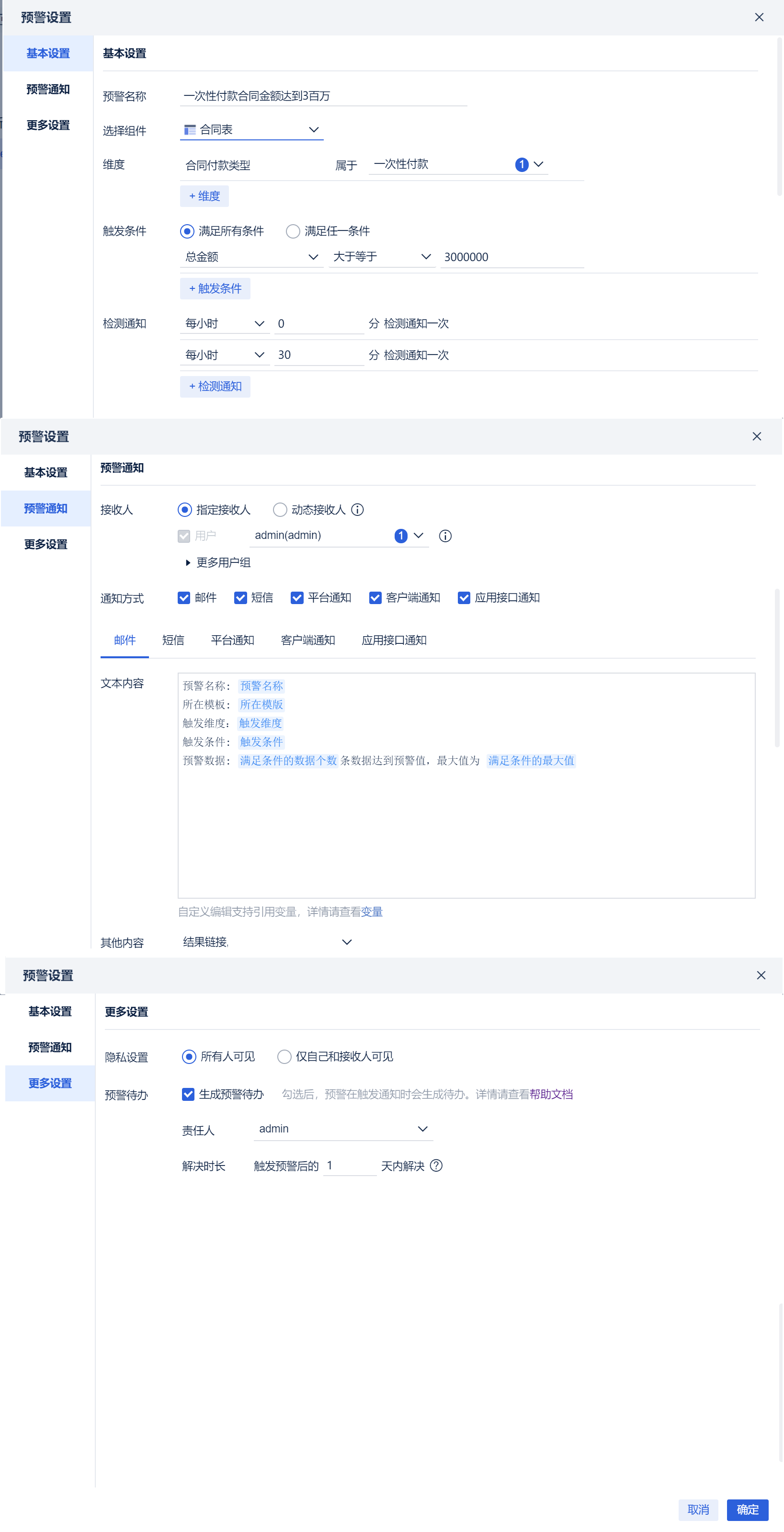Click the info icon after the admin(admin) dropdown
This screenshot has width=784, height=1532.
pos(445,536)
